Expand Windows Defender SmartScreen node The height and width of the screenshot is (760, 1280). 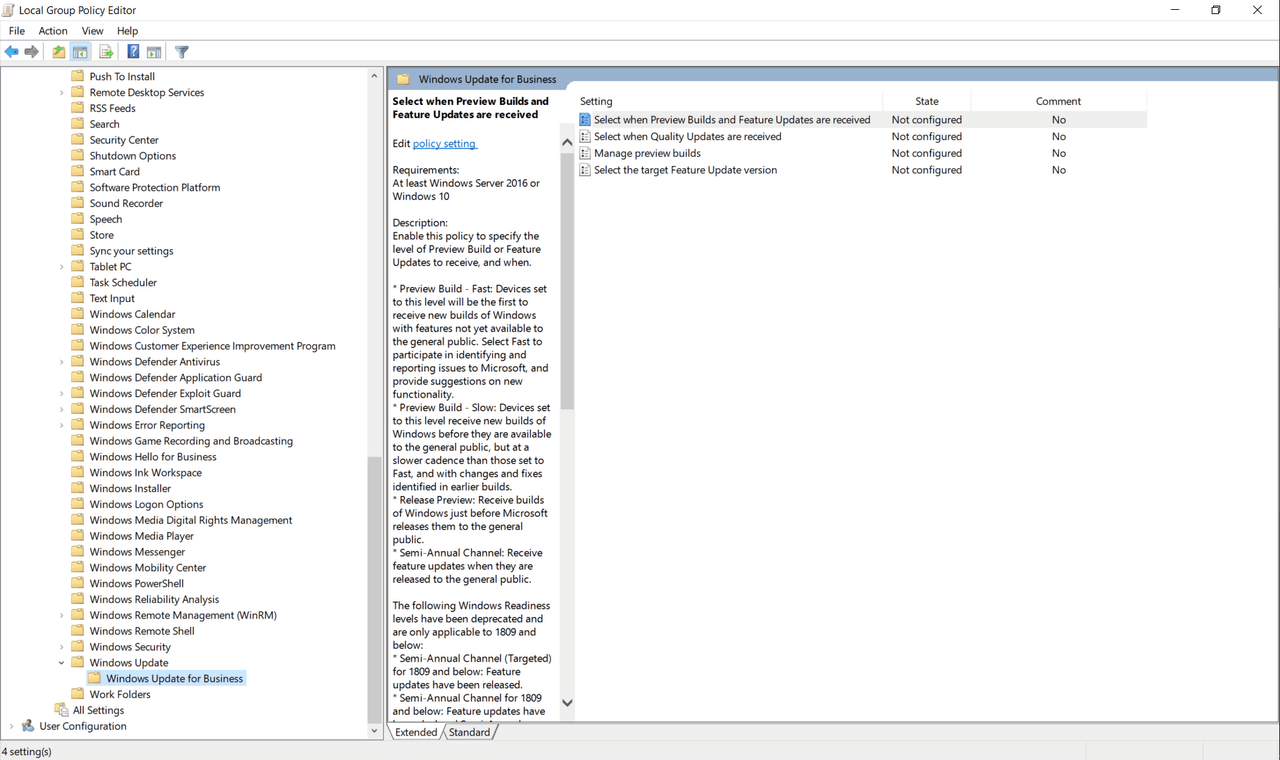pyautogui.click(x=62, y=409)
